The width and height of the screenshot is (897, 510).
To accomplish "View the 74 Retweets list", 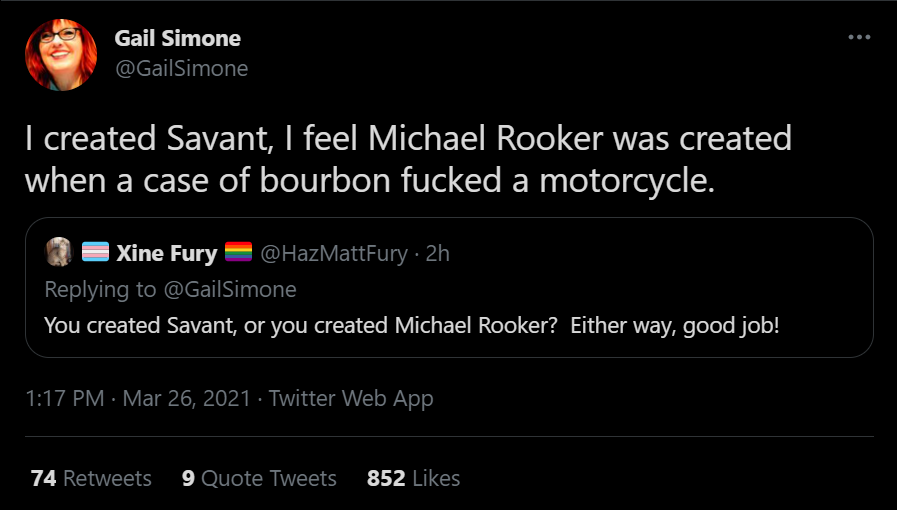I will click(91, 478).
